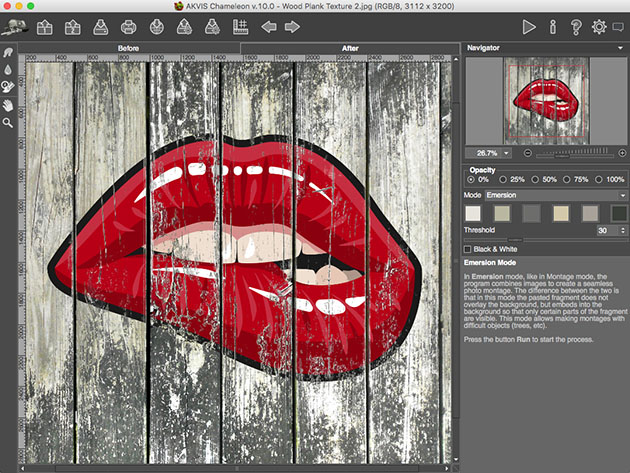Screen dimensions: 630x473
Task: Click the print image icon
Action: click(x=128, y=27)
